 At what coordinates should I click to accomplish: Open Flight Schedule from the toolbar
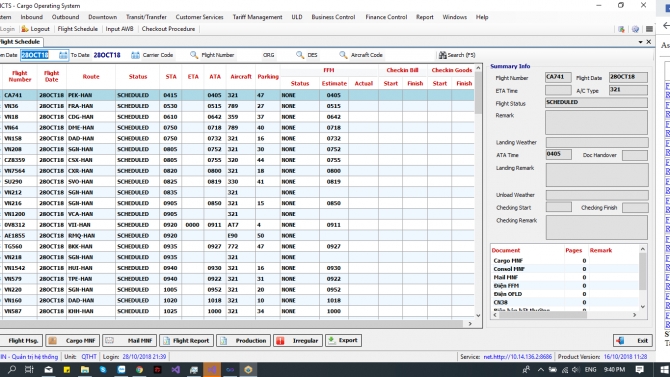(x=77, y=29)
